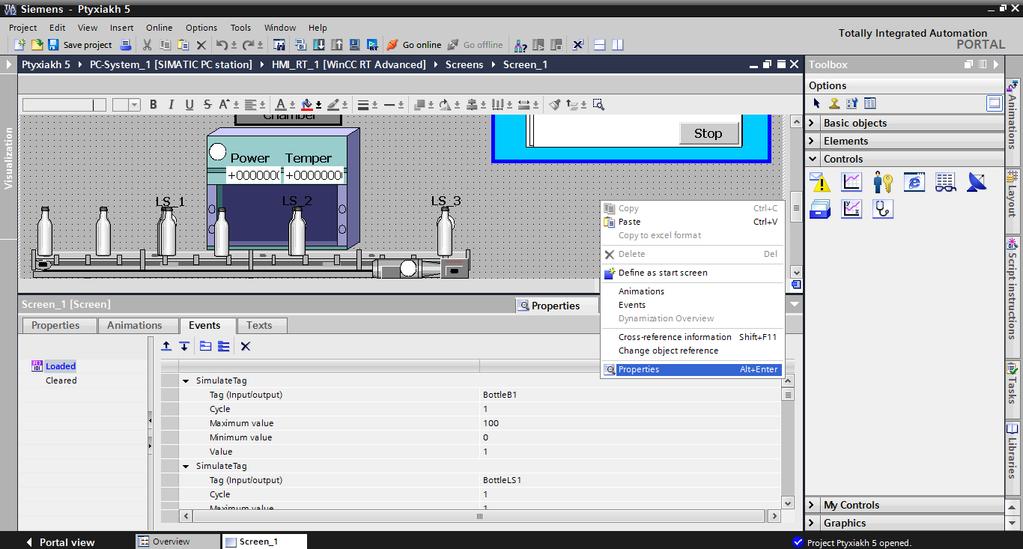Toggle Strikethrough text formatting
Viewport: 1023px width, 549px height.
(207, 104)
